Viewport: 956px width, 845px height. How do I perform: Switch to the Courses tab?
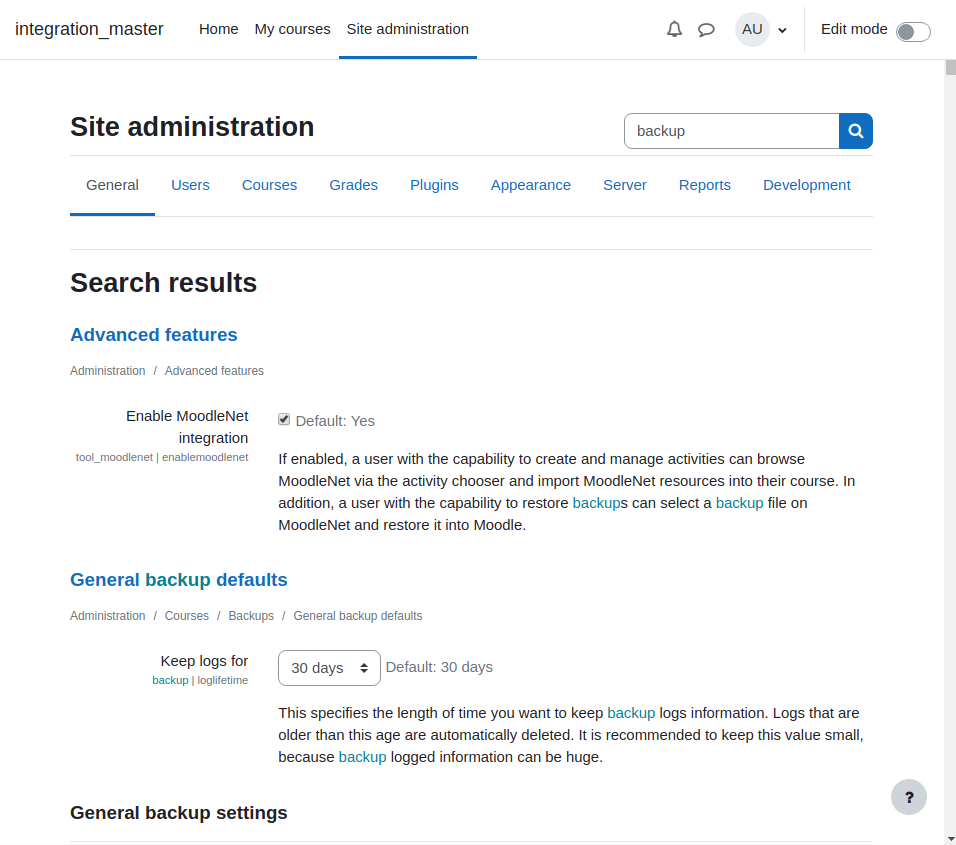(x=269, y=185)
